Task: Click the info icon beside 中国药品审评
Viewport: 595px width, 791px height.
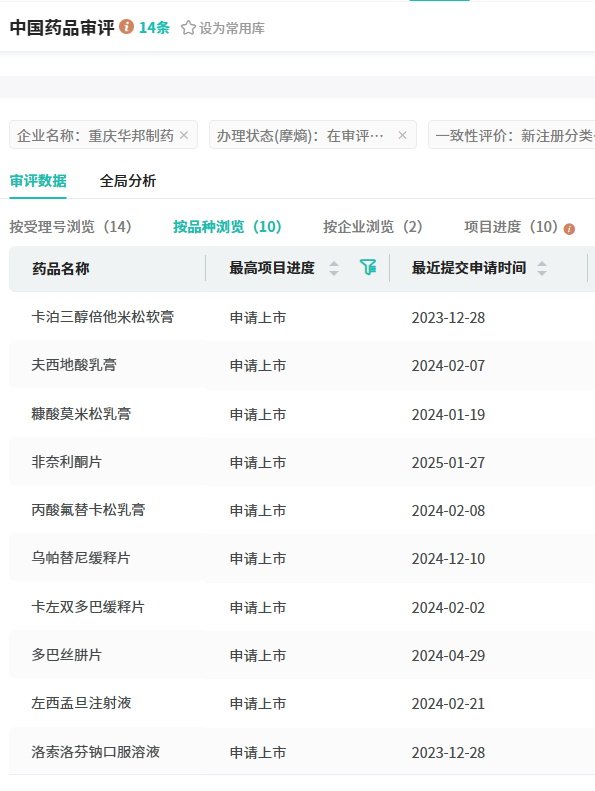Action: (126, 26)
